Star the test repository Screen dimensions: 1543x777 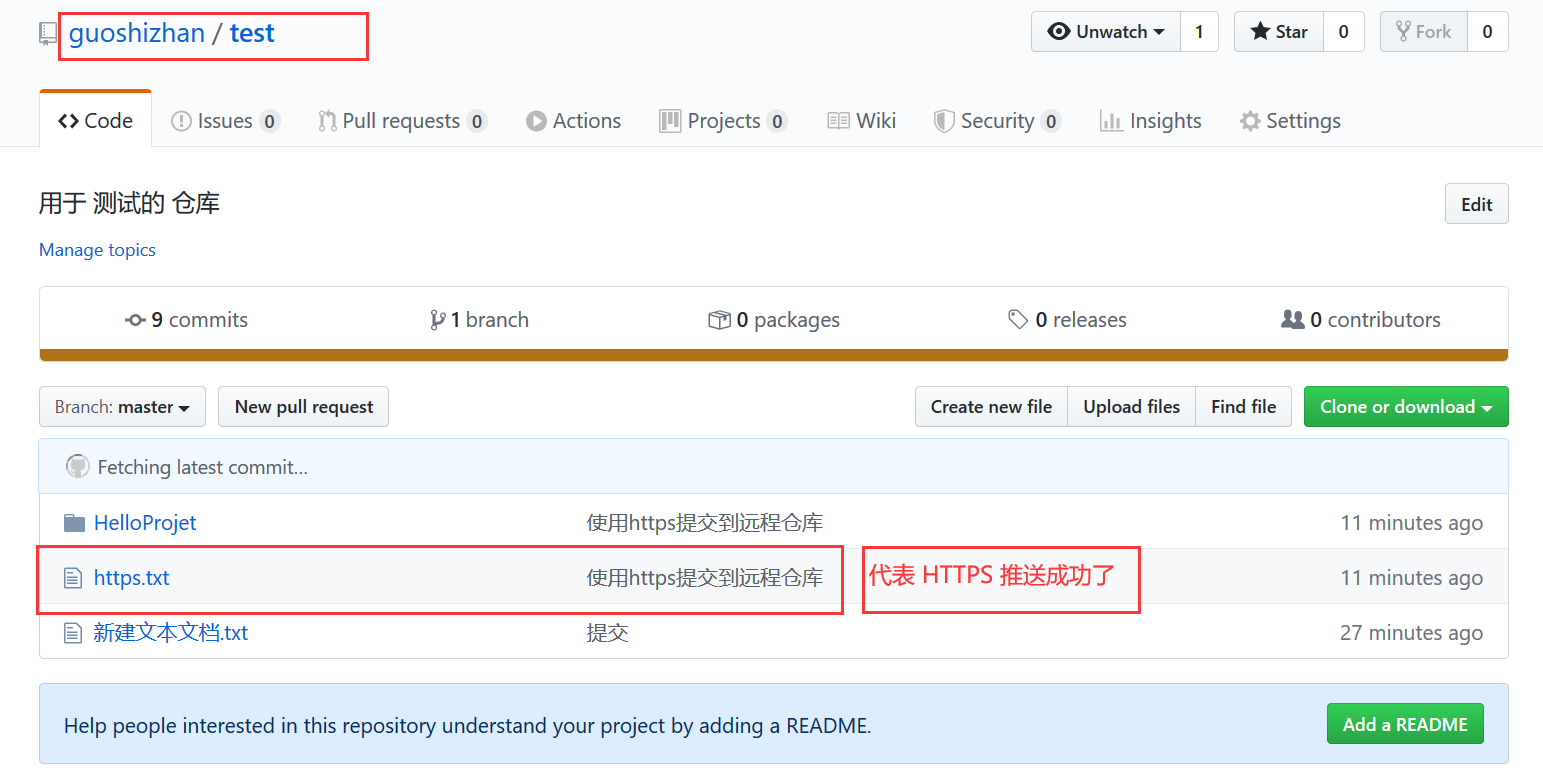(1279, 32)
